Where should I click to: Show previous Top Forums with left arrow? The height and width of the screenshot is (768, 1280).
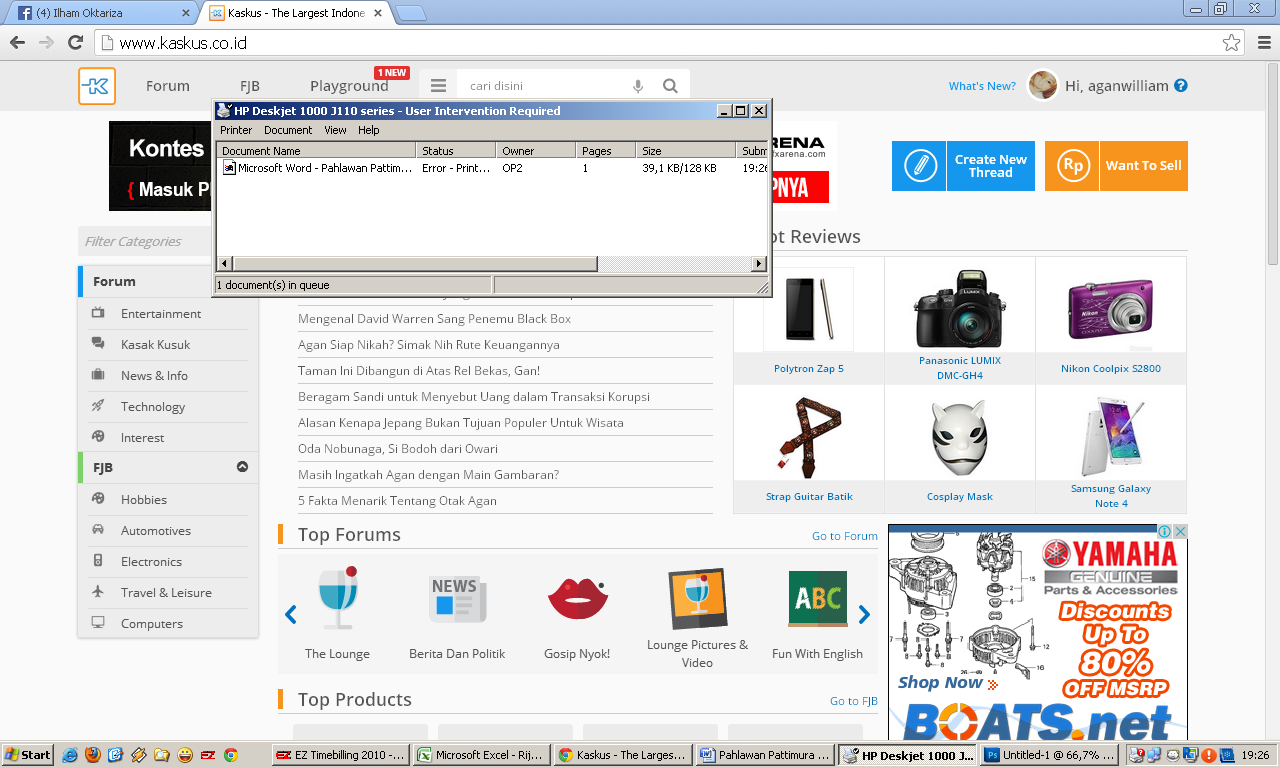pos(291,615)
